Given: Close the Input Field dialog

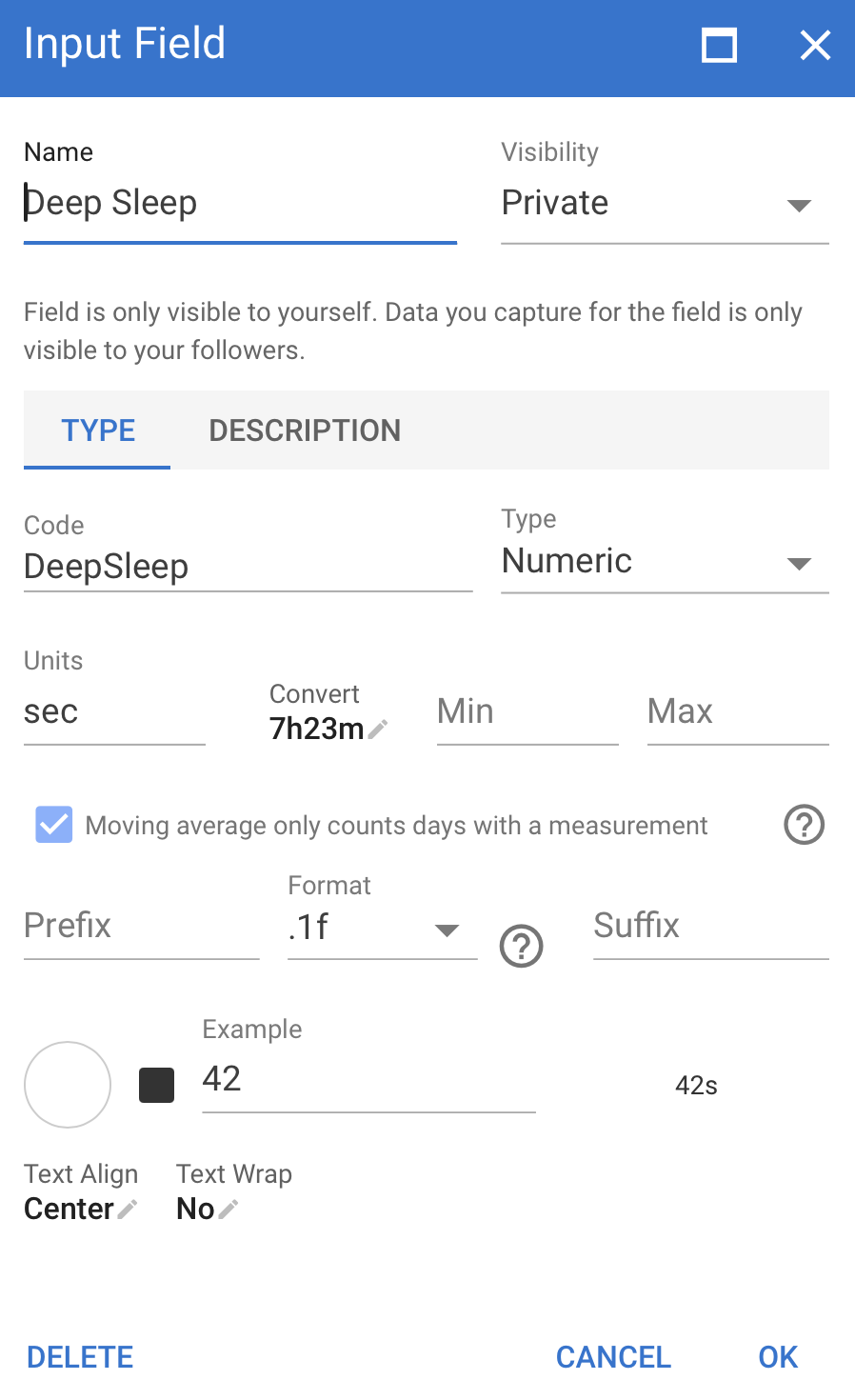Looking at the screenshot, I should pyautogui.click(x=815, y=45).
